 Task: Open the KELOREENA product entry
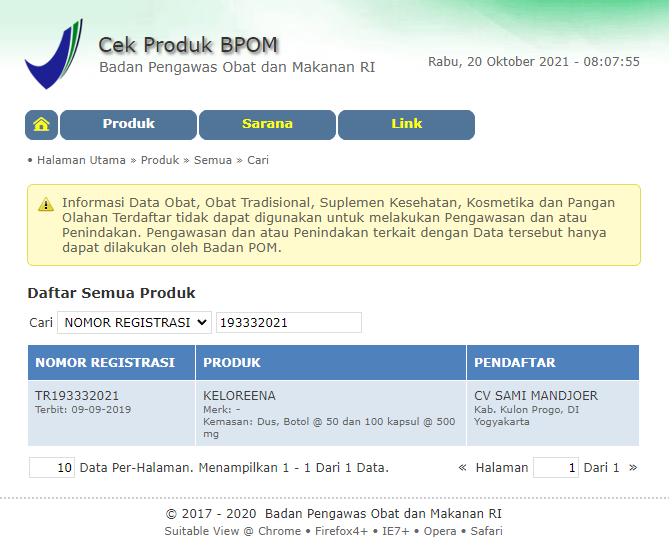239,396
